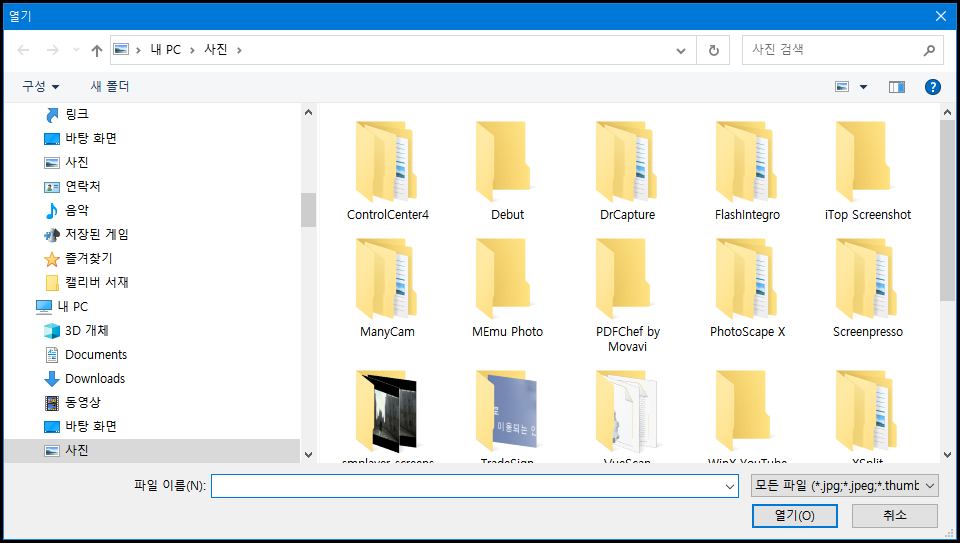The height and width of the screenshot is (543, 960).
Task: Open the ControlCenter4 folder icon
Action: pos(387,162)
